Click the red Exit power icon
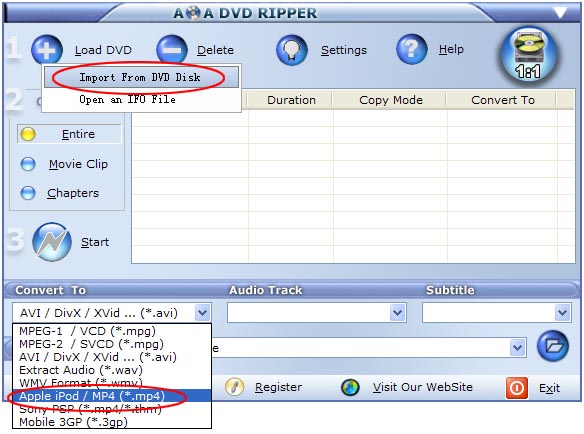Image resolution: width=584 pixels, height=434 pixels. pos(517,388)
